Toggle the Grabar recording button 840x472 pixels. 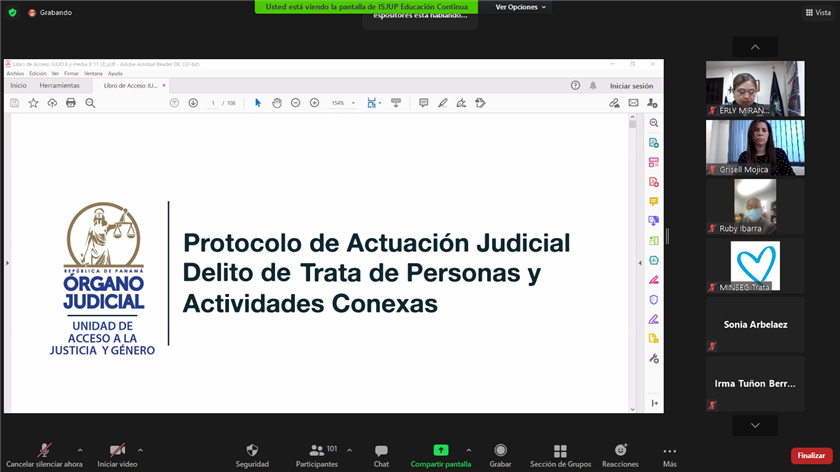(500, 456)
